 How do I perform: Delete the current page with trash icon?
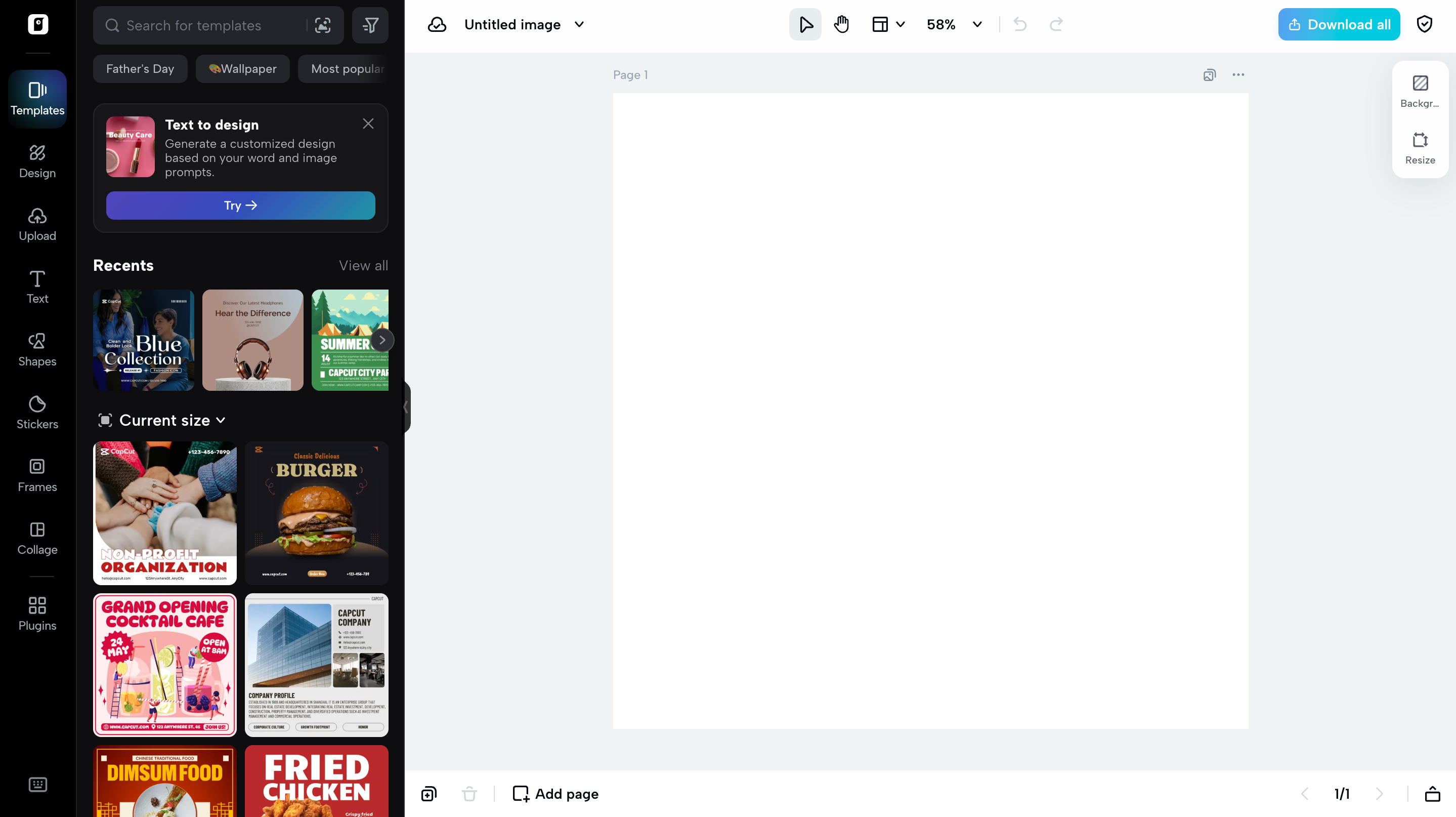pos(469,794)
